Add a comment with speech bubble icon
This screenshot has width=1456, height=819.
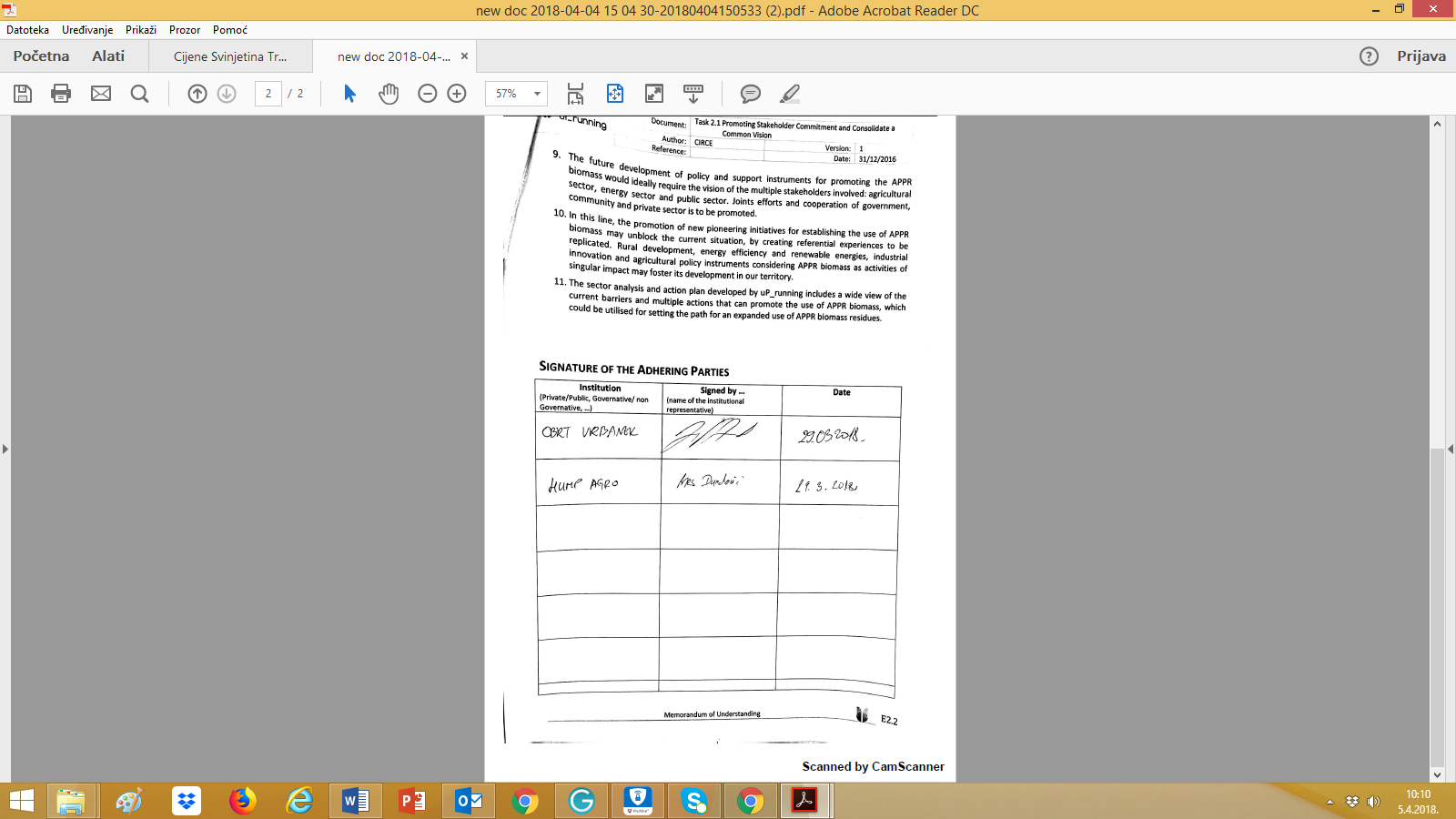751,94
